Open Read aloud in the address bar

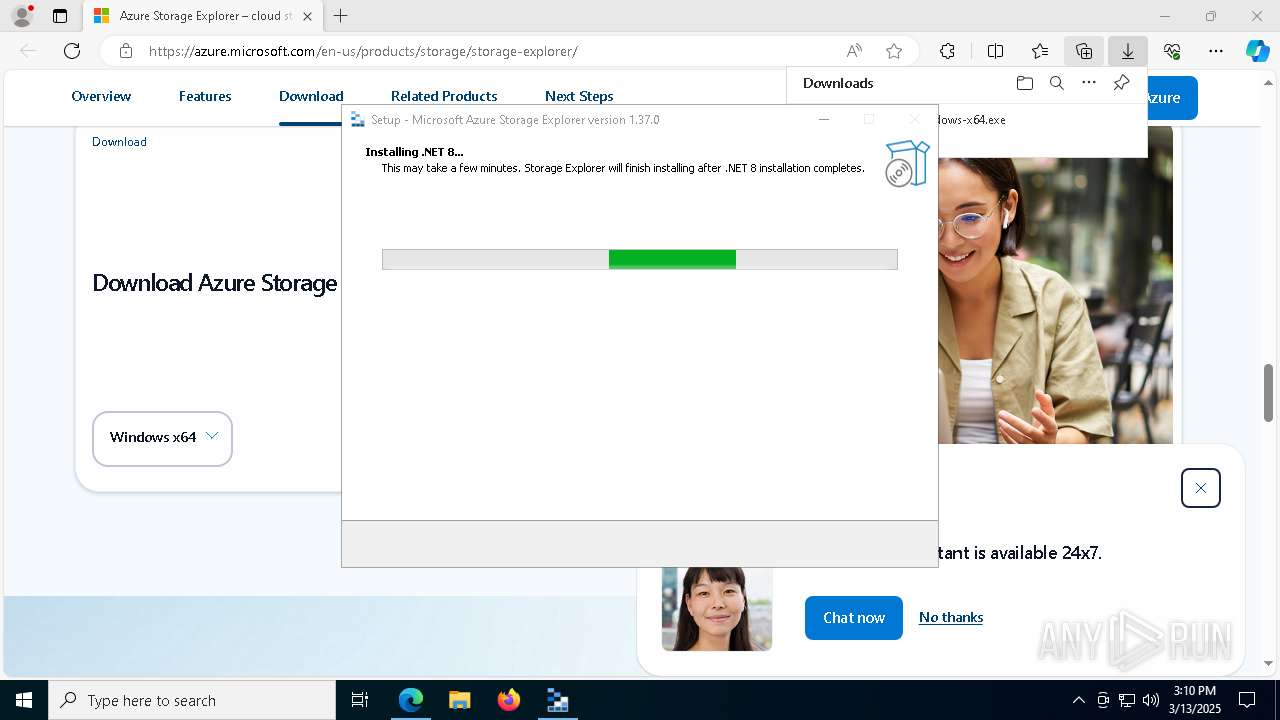click(x=854, y=51)
